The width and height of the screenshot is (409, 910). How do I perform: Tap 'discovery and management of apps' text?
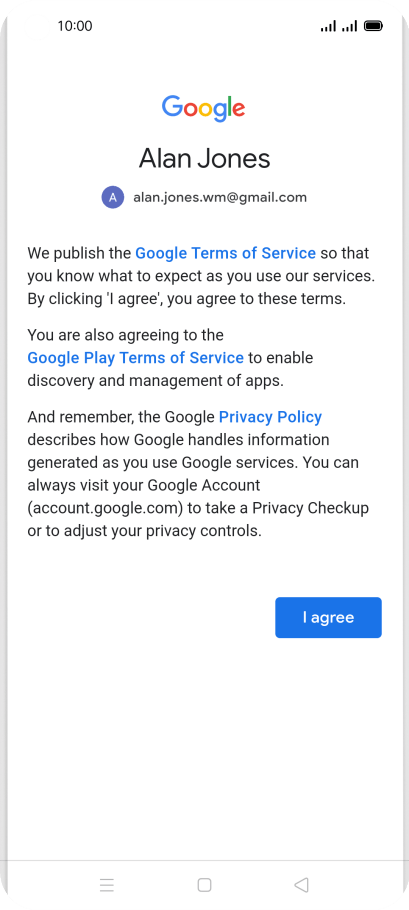155,381
